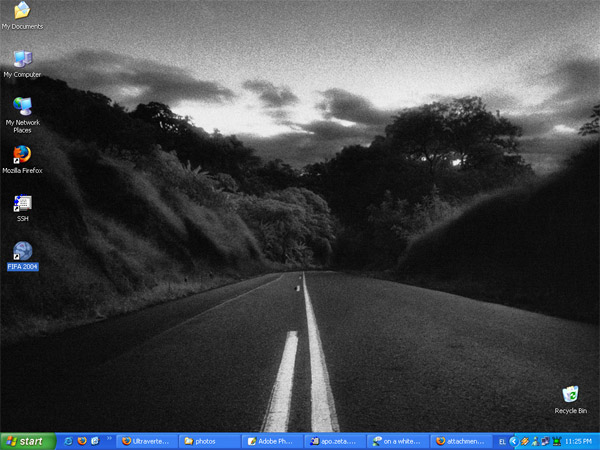600x450 pixels.
Task: Switch to the 'on a white' taskbar window
Action: point(397,440)
